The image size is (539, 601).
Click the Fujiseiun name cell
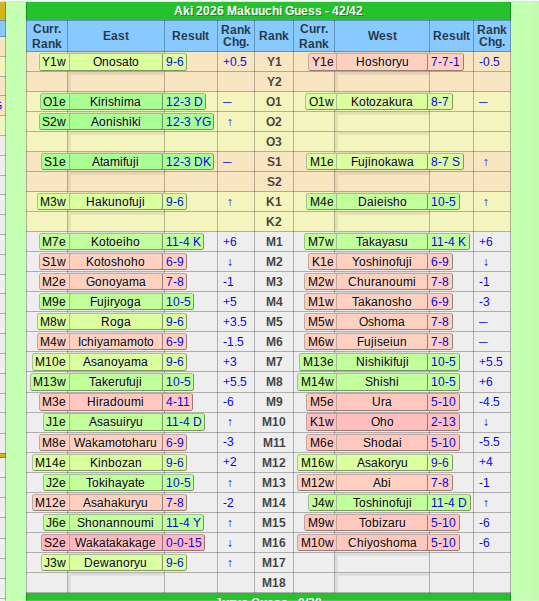point(382,341)
